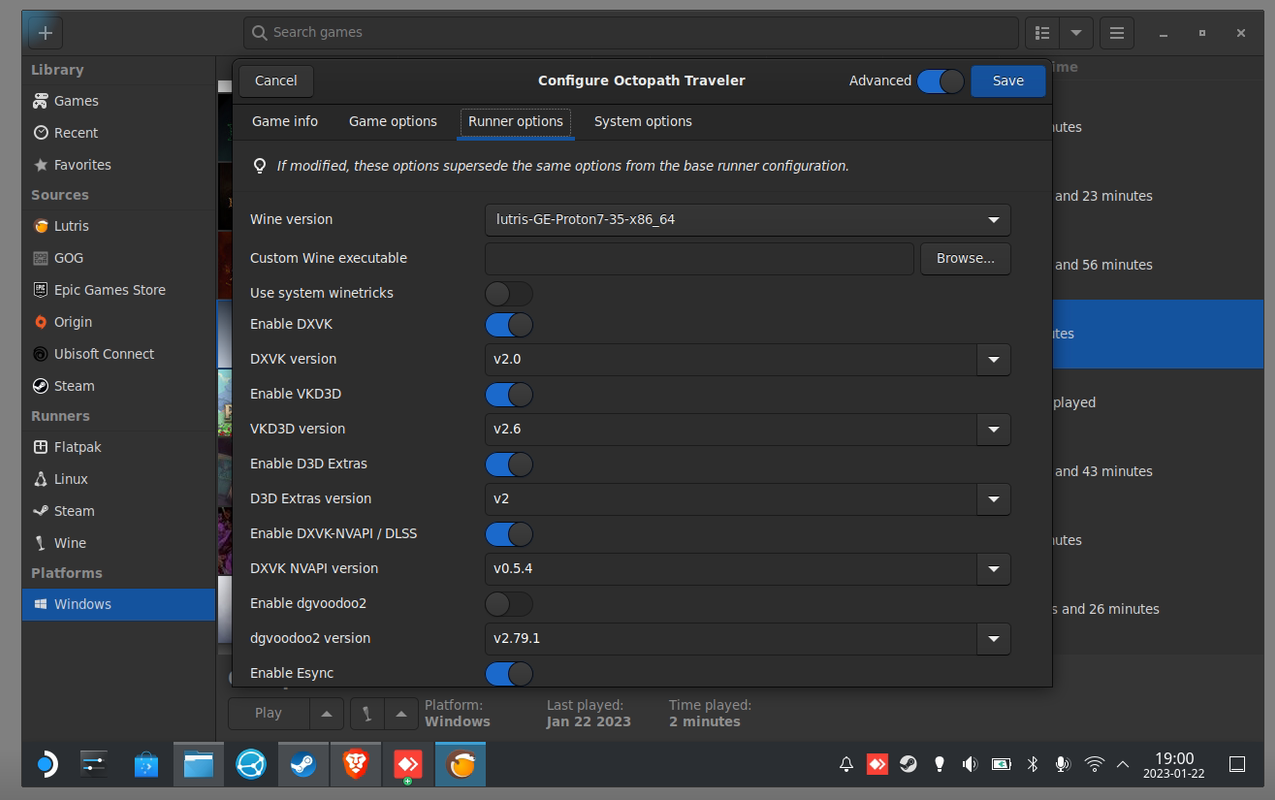Open Steam from the taskbar
The height and width of the screenshot is (800, 1275).
(x=303, y=765)
